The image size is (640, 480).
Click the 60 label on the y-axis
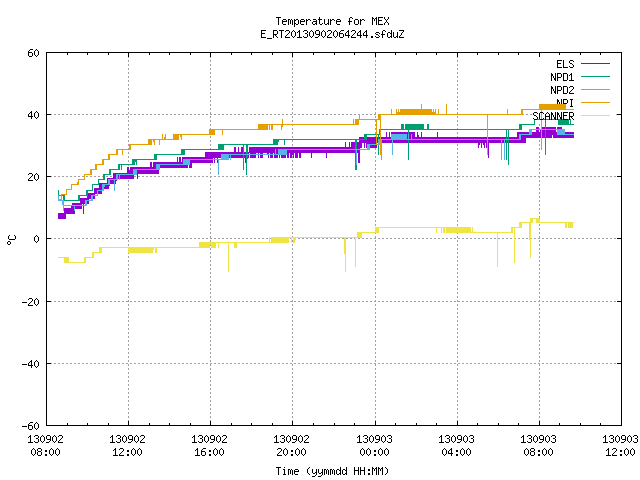pyautogui.click(x=33, y=53)
